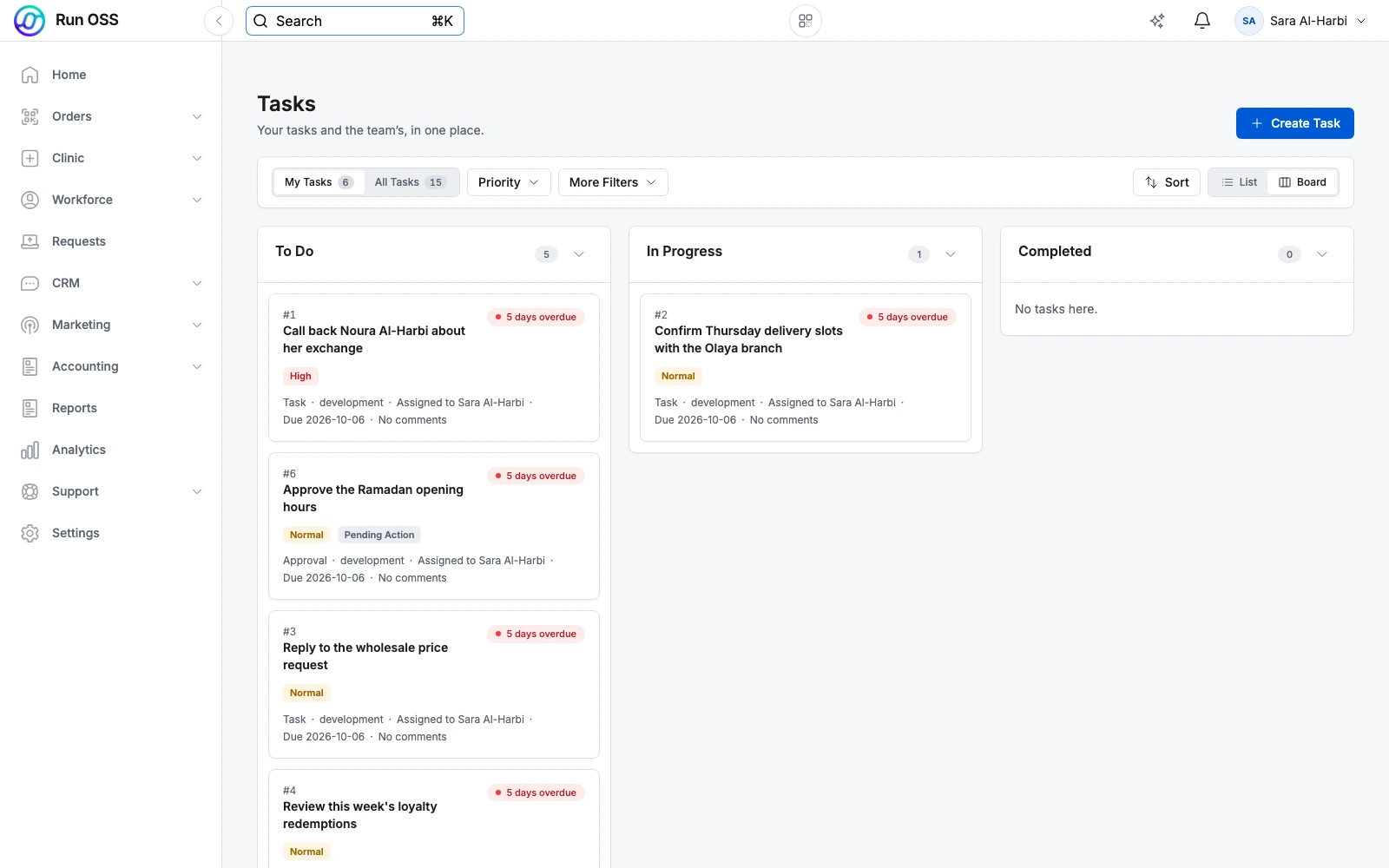1389x868 pixels.
Task: Click the Requests icon in sidebar
Action: pos(30,241)
